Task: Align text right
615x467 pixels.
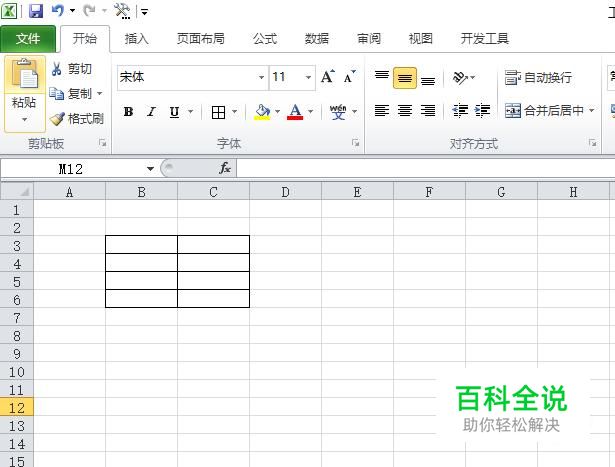Action: [428, 111]
